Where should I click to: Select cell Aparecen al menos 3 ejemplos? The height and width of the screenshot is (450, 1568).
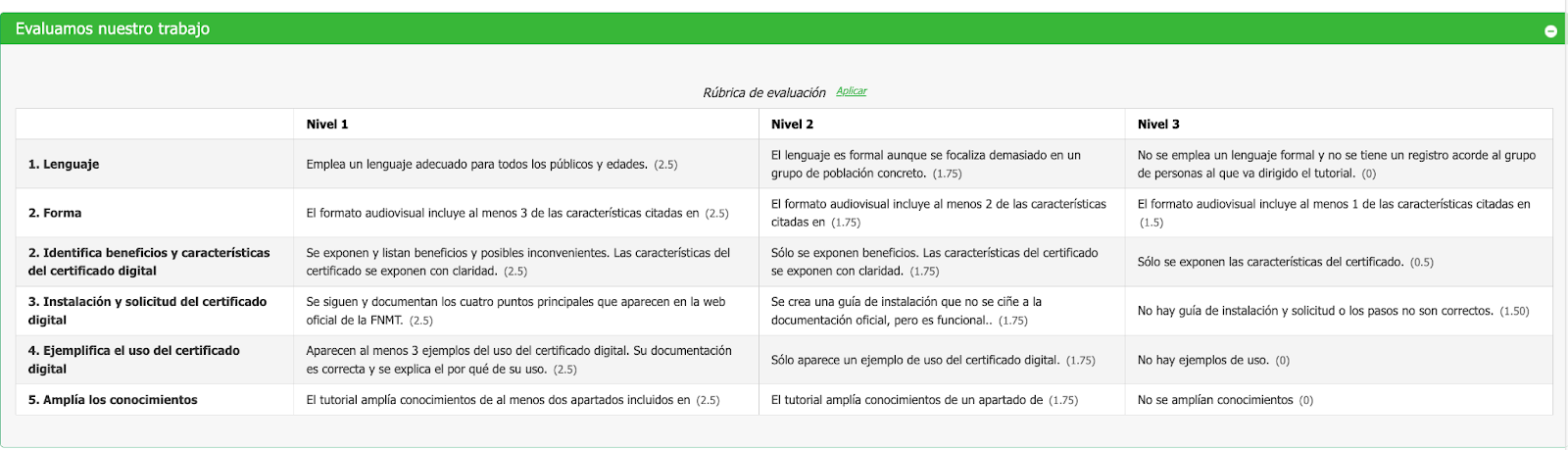point(525,360)
